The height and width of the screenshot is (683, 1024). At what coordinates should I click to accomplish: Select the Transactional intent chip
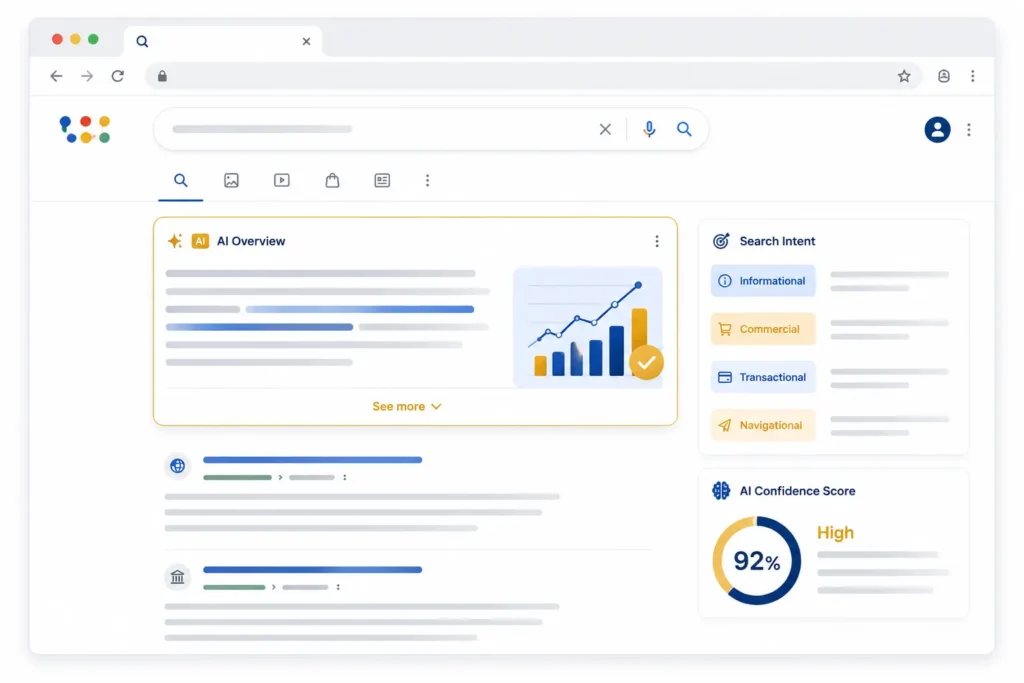pos(763,377)
